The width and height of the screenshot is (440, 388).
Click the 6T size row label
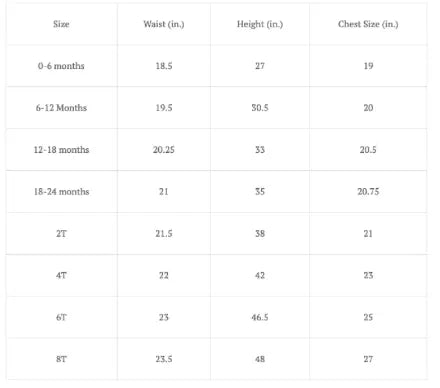point(61,317)
